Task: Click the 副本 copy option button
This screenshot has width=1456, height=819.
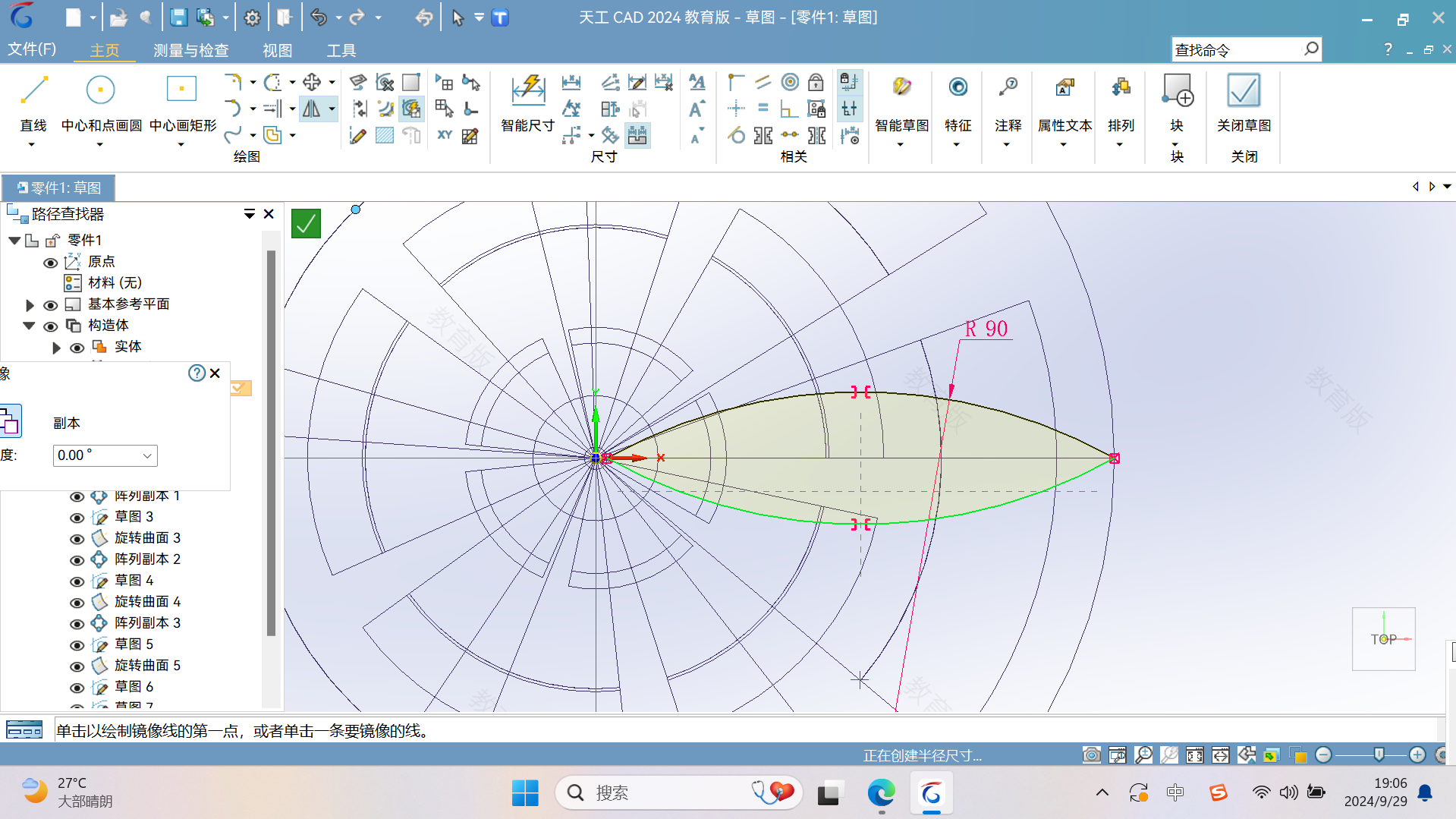Action: [10, 421]
